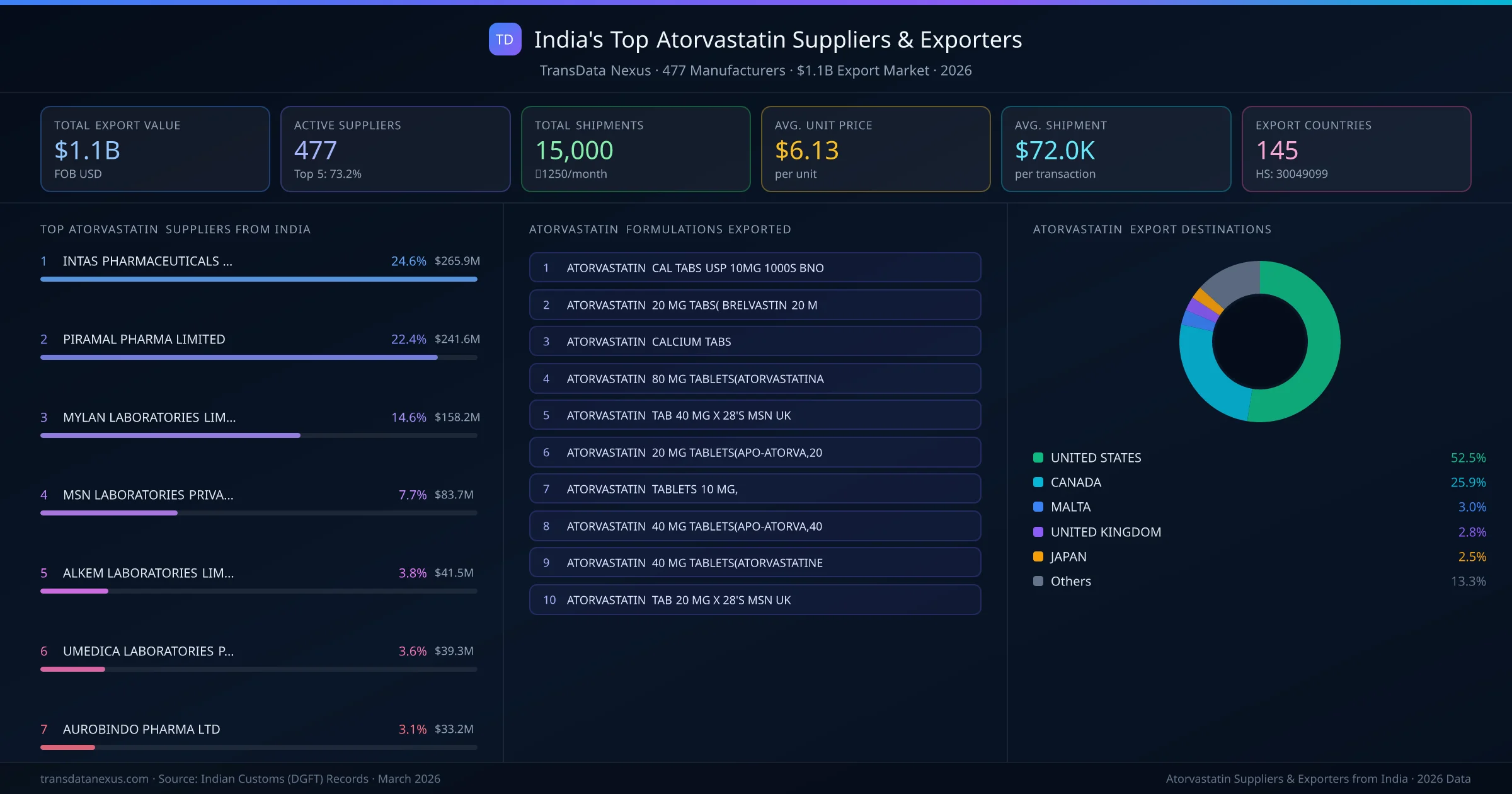Select the Total Export Value stat card
Screen dimensions: 1512x794
coord(155,149)
